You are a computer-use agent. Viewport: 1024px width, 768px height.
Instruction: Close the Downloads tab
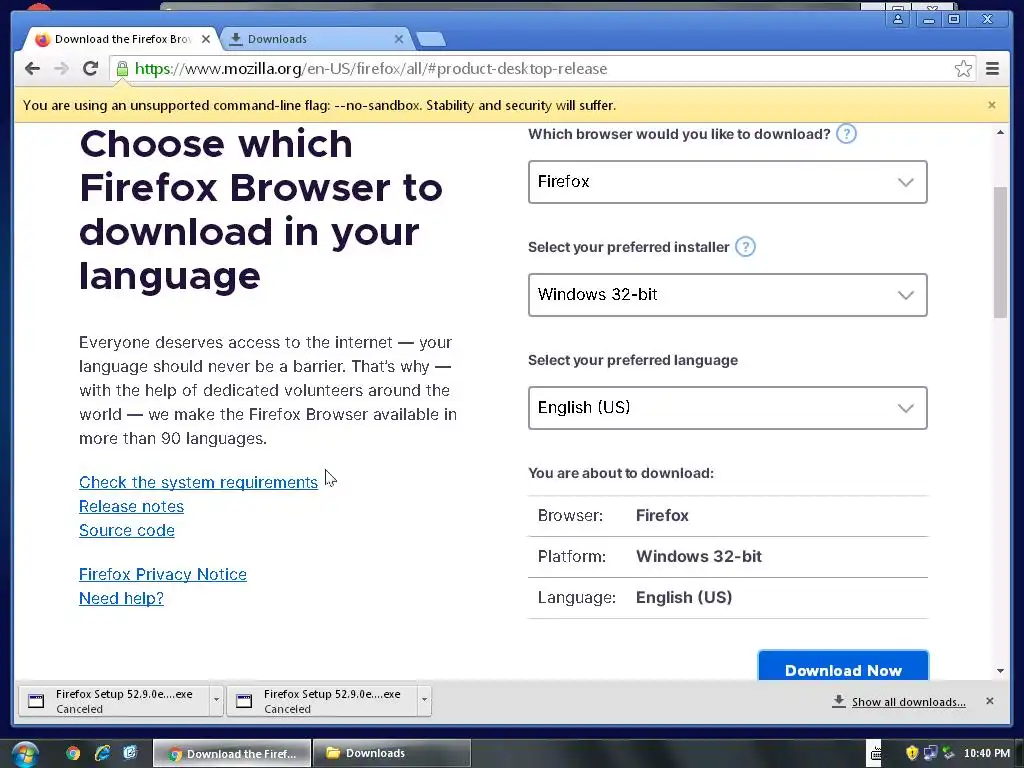tap(399, 39)
